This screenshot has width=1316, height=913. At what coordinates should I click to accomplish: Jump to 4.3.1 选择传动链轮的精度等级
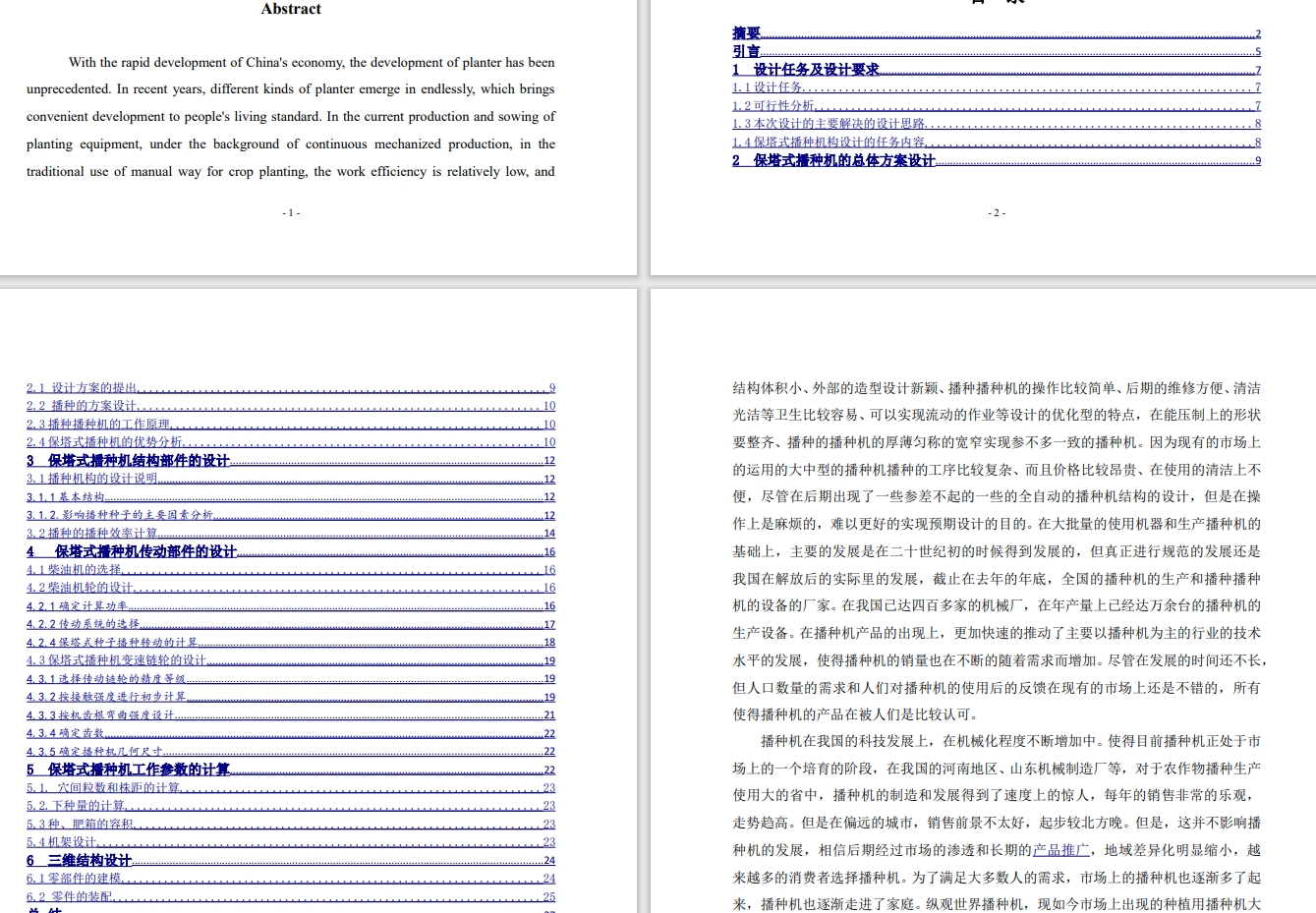pos(291,679)
